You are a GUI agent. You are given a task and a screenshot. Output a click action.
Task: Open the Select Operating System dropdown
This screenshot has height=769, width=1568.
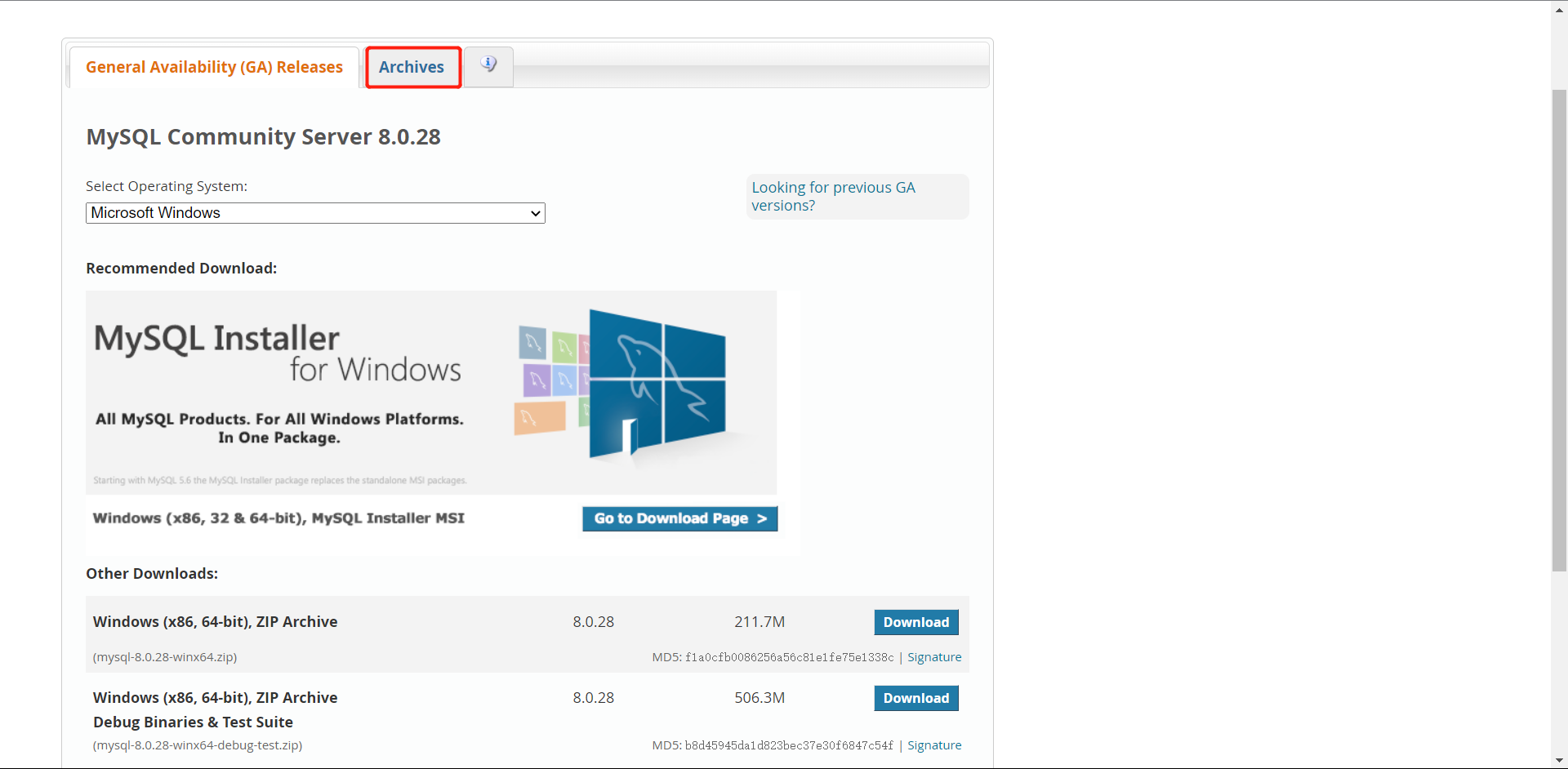coord(315,213)
